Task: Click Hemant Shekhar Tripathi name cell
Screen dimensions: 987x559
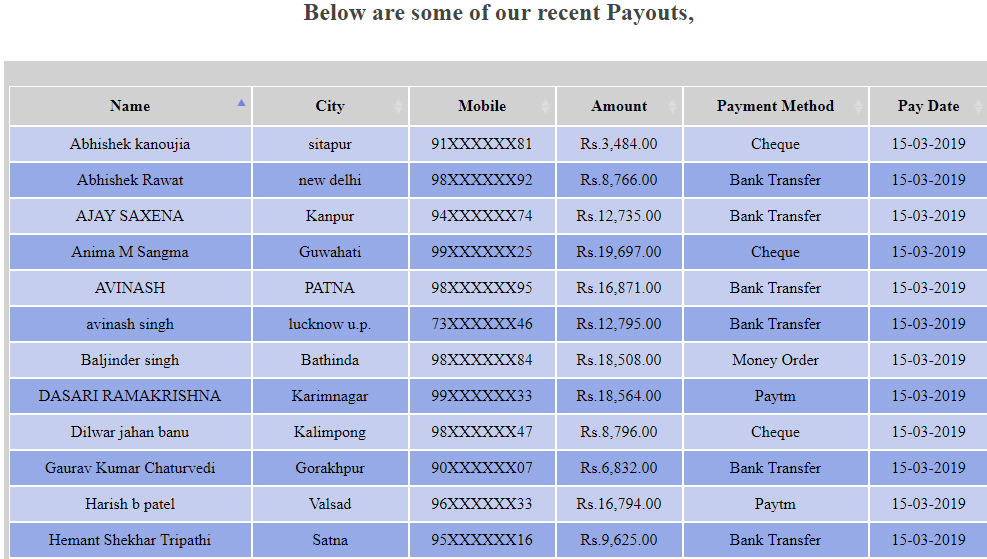Action: click(x=130, y=540)
